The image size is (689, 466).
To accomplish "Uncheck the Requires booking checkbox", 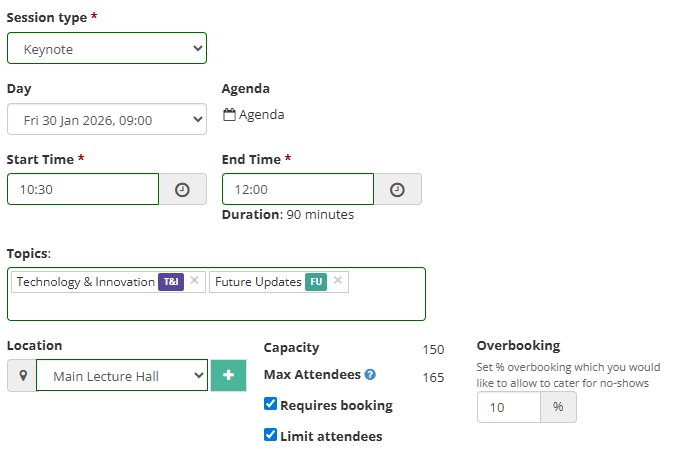I will point(270,405).
